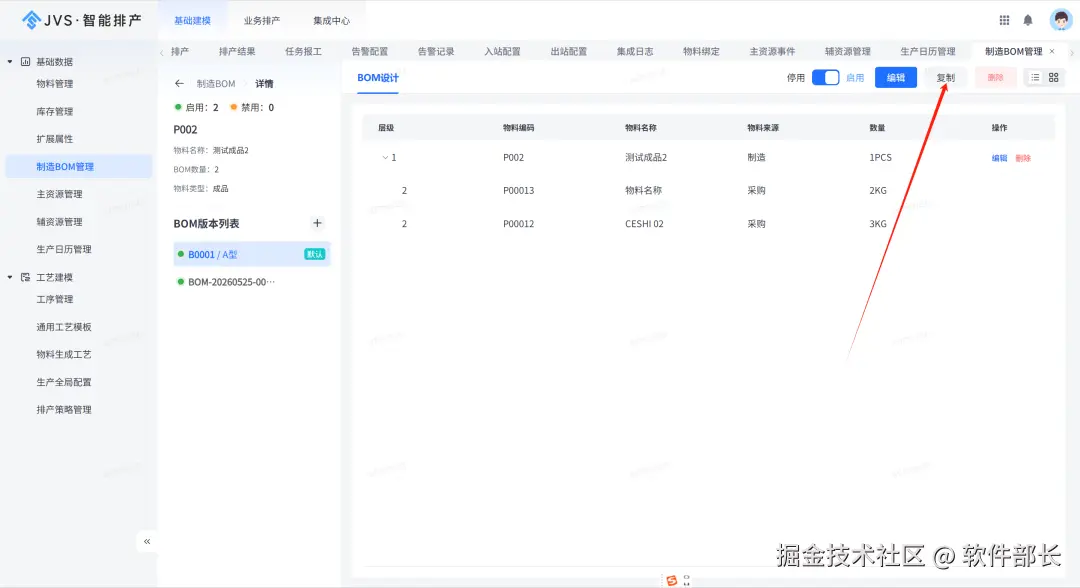This screenshot has width=1080, height=588.
Task: Click material code P00013 cell
Action: (518, 191)
